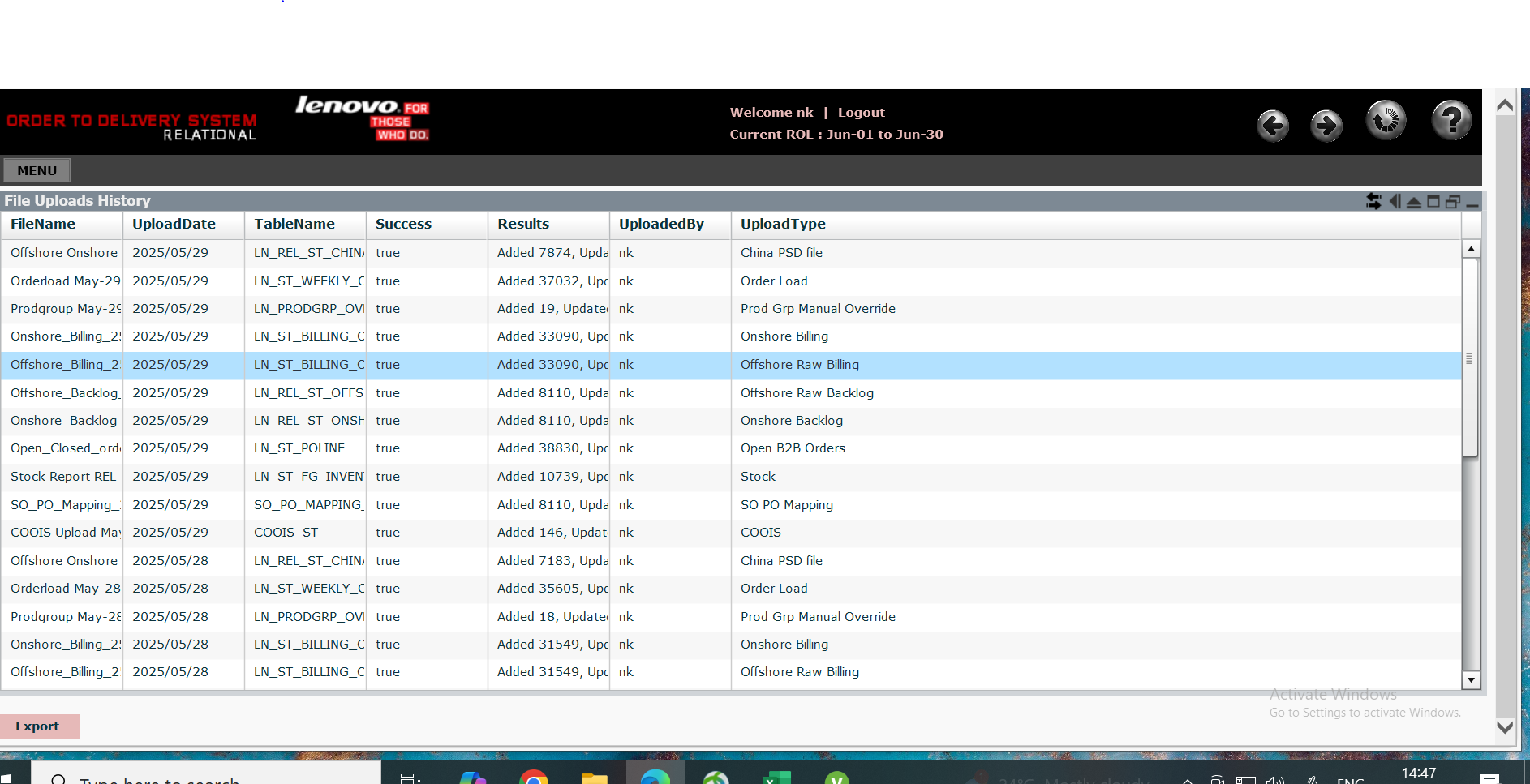Click the Export button
The height and width of the screenshot is (784, 1530).
click(x=38, y=726)
